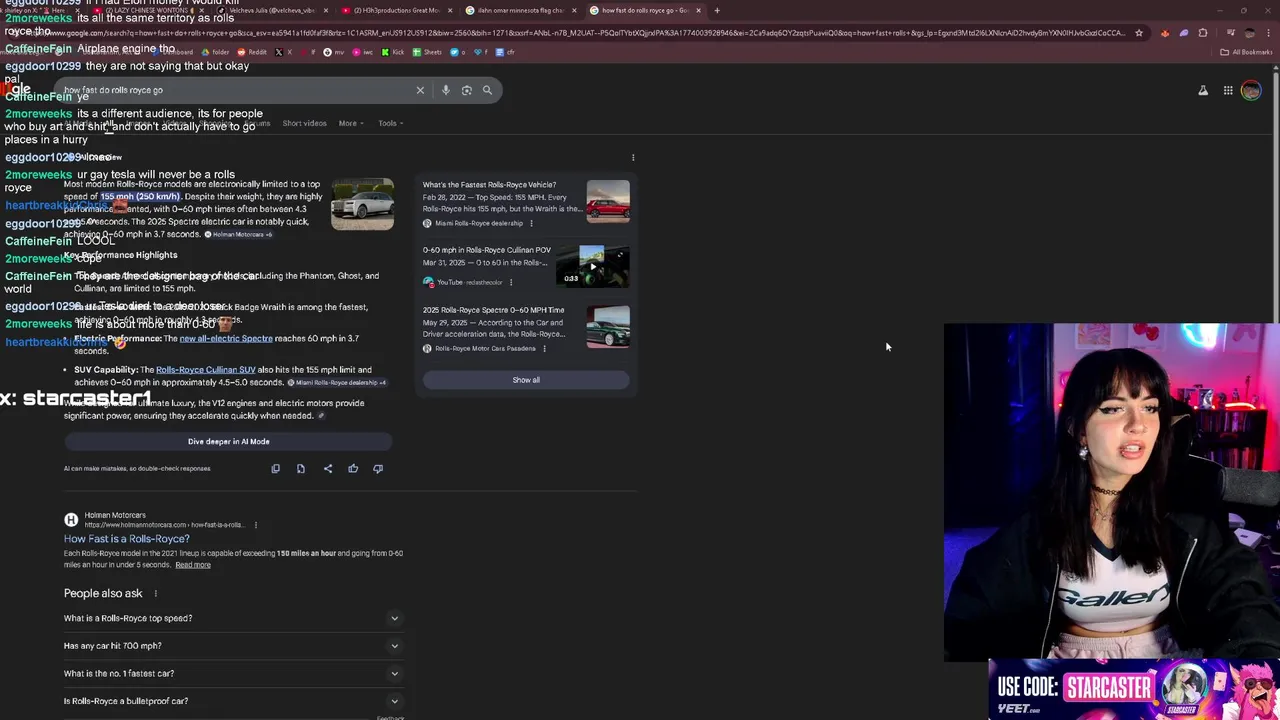Image resolution: width=1280 pixels, height=720 pixels.
Task: Open the X bookmark in bookmarks bar
Action: (284, 52)
